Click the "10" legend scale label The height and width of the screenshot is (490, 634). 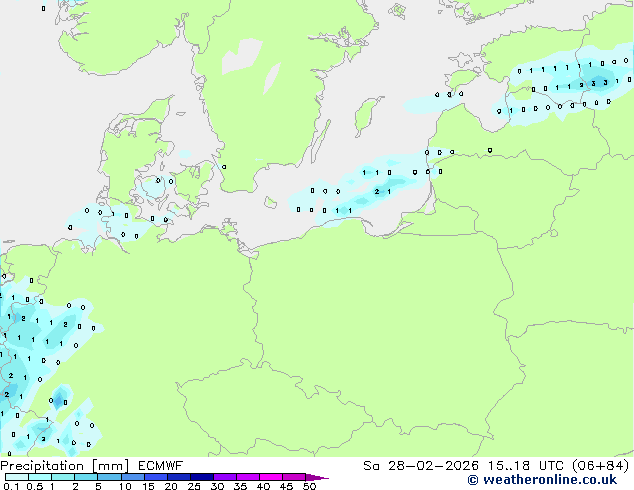125,486
